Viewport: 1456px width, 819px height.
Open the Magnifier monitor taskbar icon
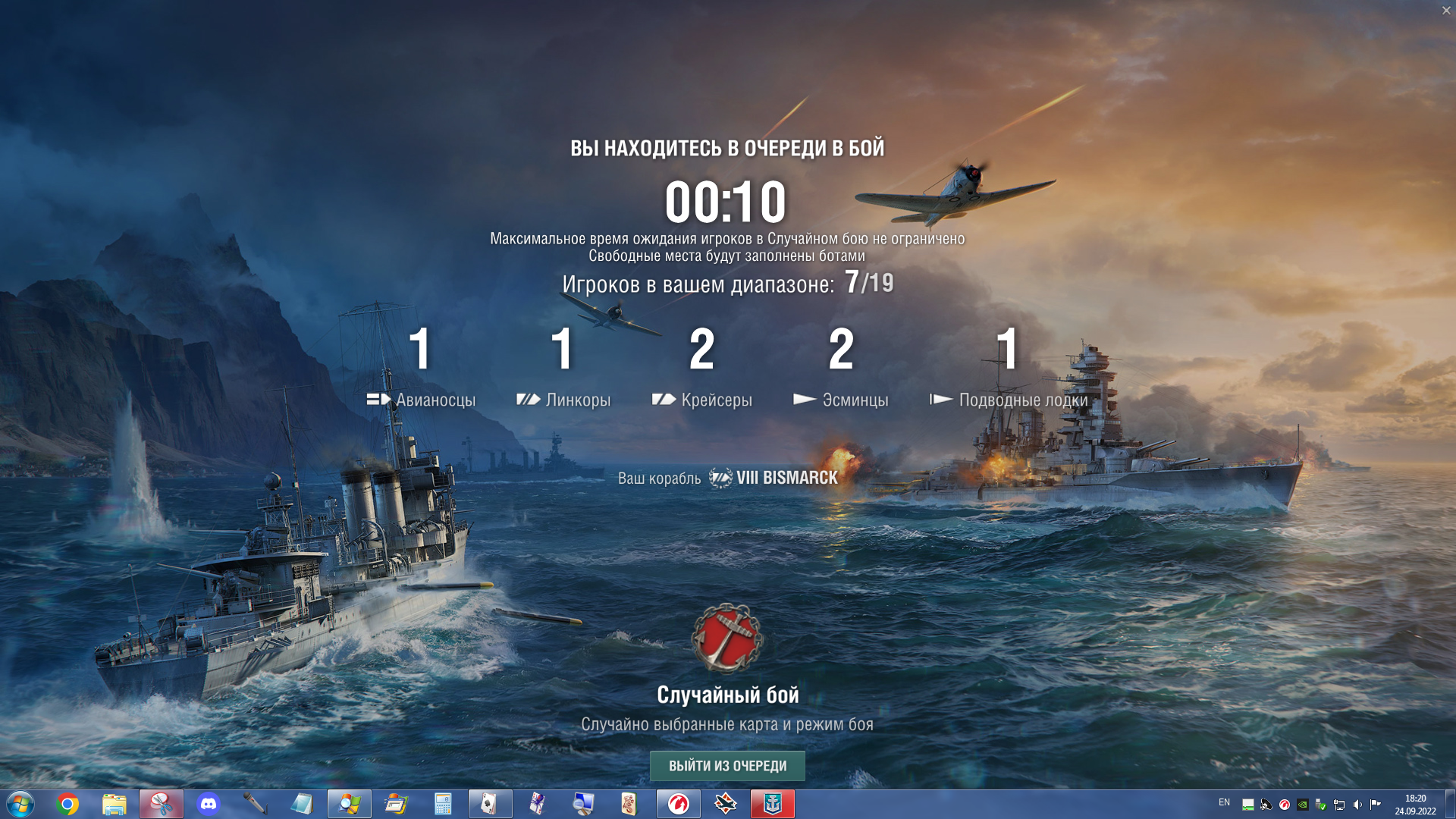[584, 804]
